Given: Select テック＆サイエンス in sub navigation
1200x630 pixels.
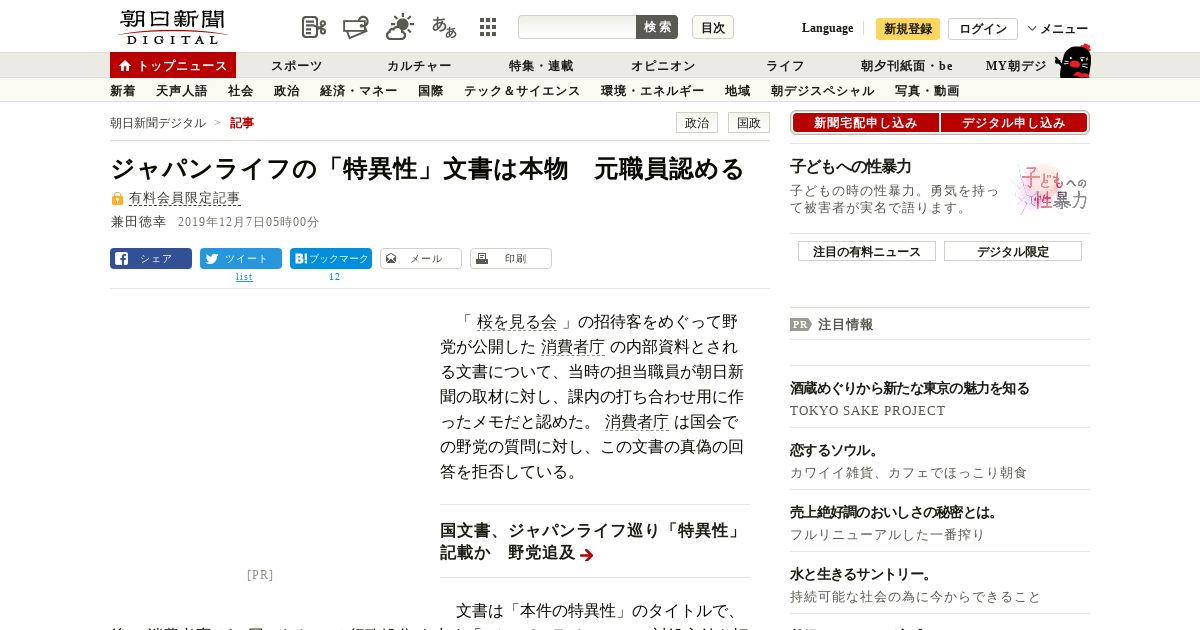Looking at the screenshot, I should pyautogui.click(x=522, y=91).
